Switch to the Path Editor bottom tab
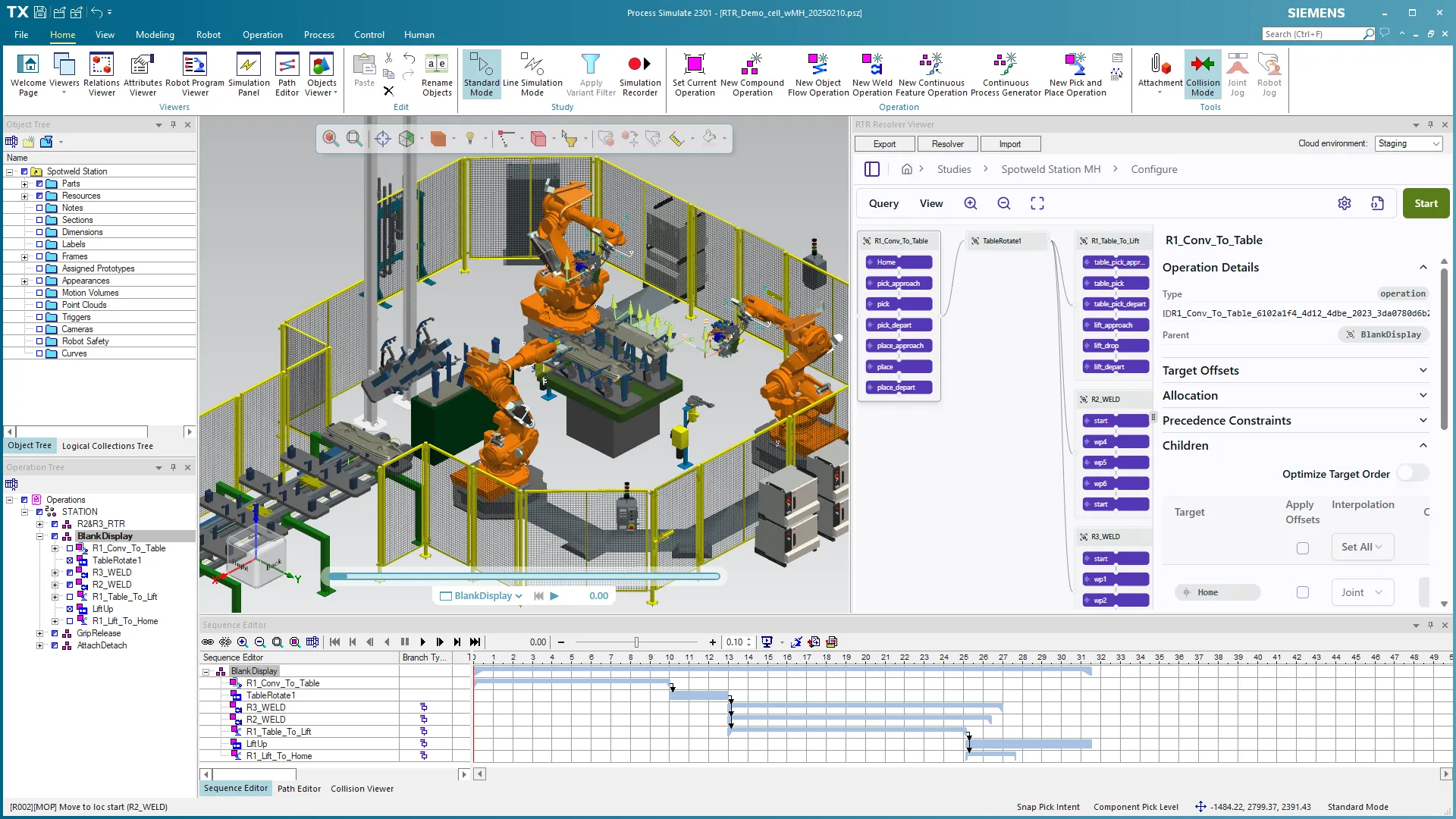The height and width of the screenshot is (819, 1456). (299, 789)
